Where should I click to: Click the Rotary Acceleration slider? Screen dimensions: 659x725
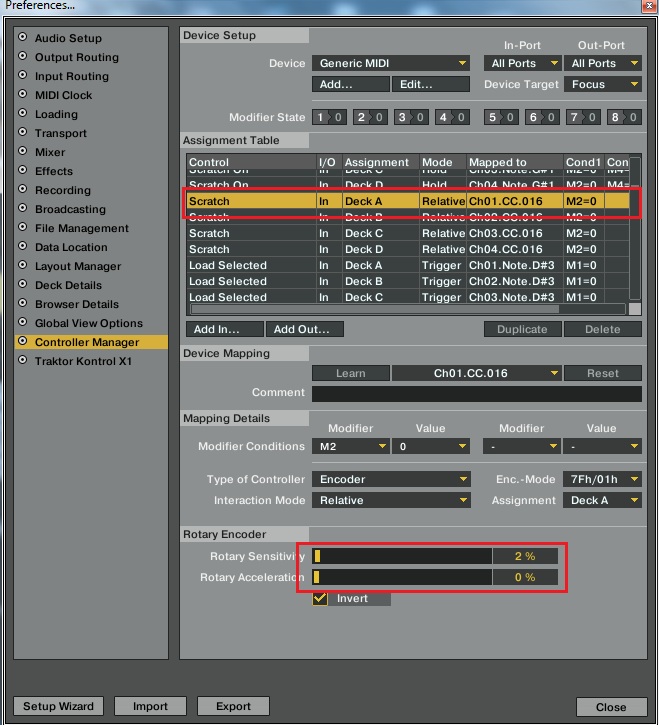click(x=402, y=577)
